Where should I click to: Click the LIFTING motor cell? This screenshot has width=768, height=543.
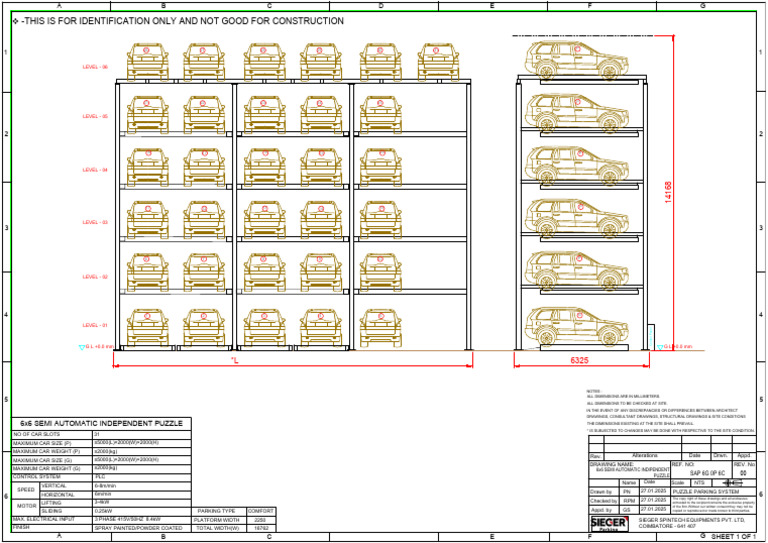[66, 503]
